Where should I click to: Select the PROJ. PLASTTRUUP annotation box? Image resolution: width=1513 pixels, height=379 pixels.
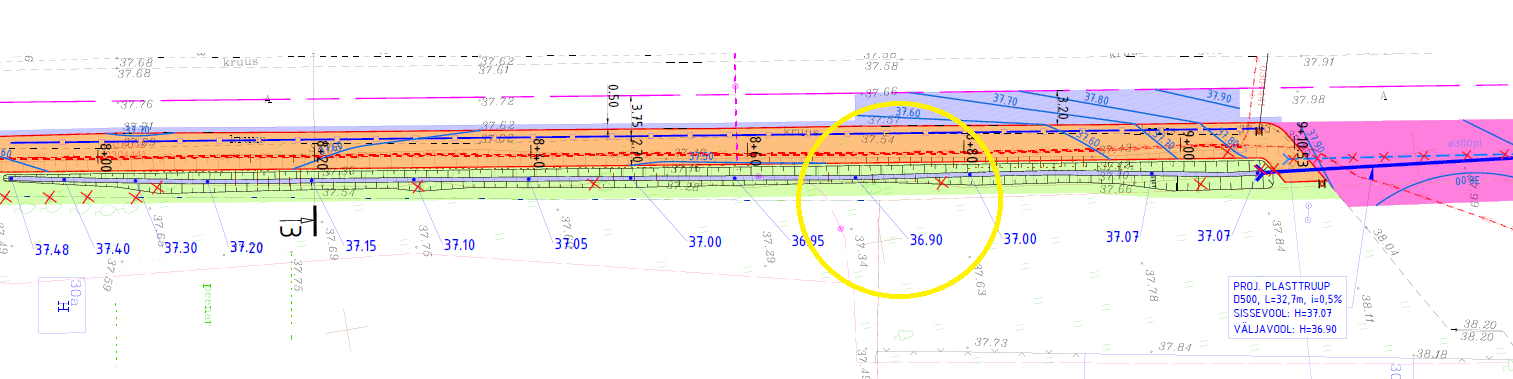(x=1287, y=308)
